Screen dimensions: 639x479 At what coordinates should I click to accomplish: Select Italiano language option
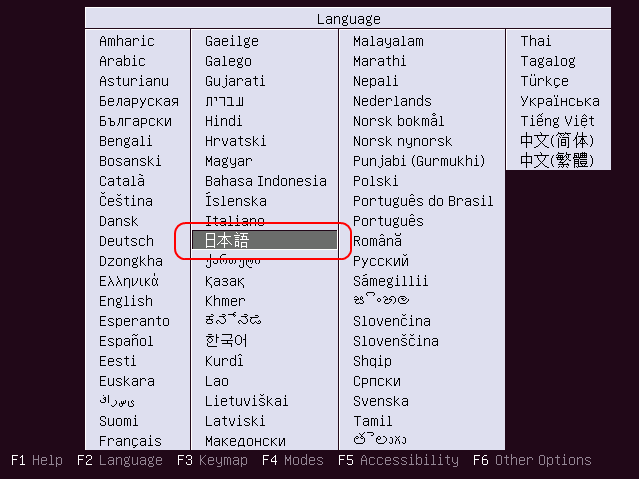pos(235,221)
